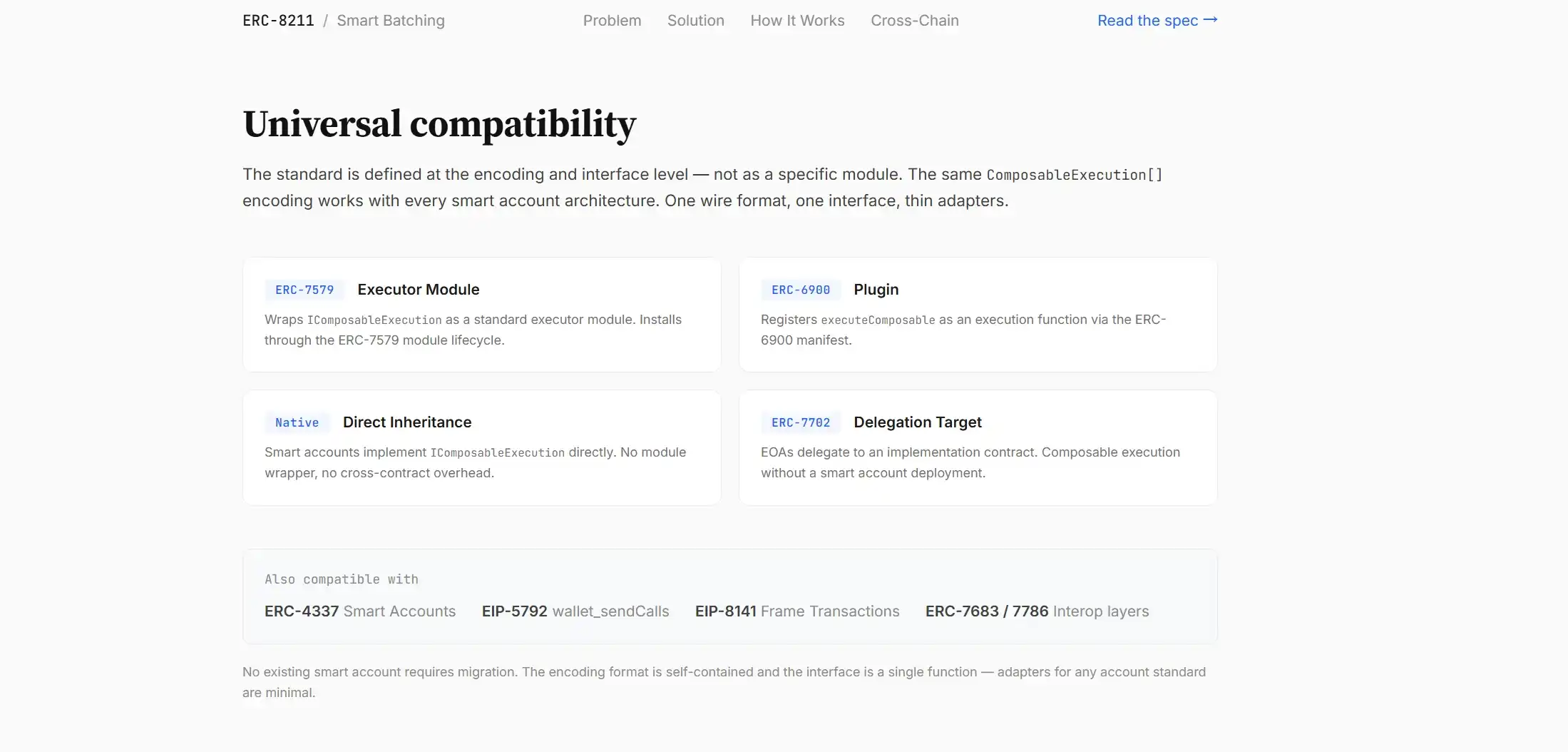The image size is (1568, 752).
Task: Click EIP-8141 Frame Transactions item
Action: 796,611
